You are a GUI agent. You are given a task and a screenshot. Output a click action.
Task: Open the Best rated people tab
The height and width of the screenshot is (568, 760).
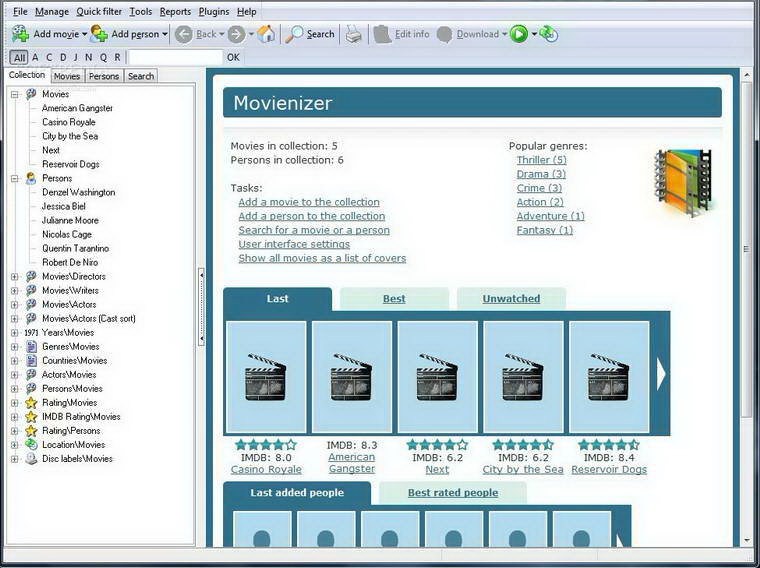click(453, 493)
